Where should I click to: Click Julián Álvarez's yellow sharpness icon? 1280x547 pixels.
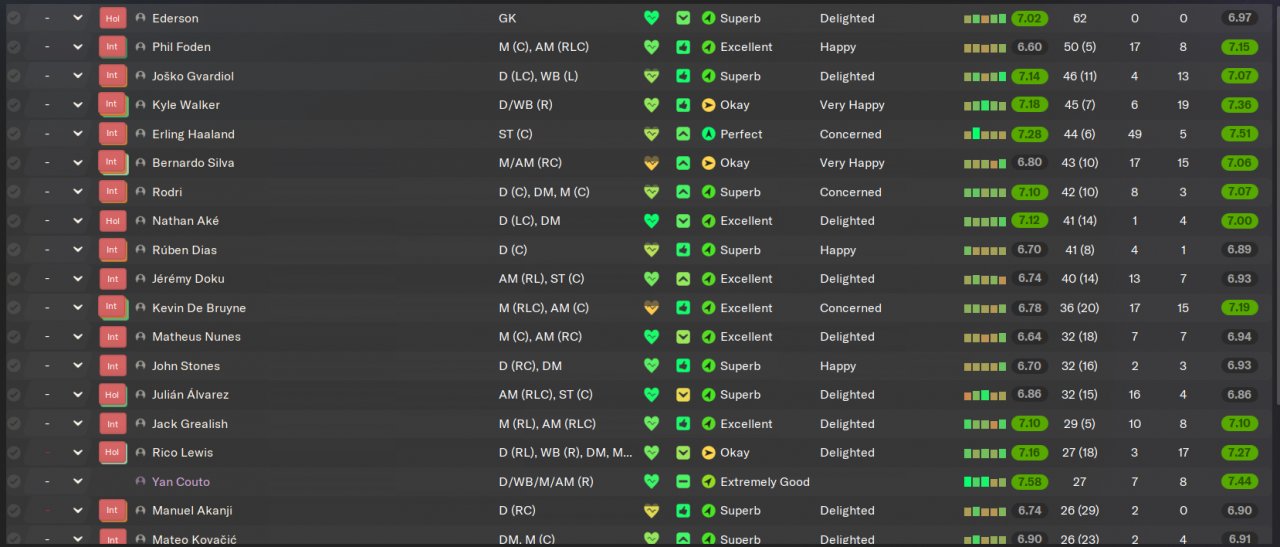coord(683,395)
